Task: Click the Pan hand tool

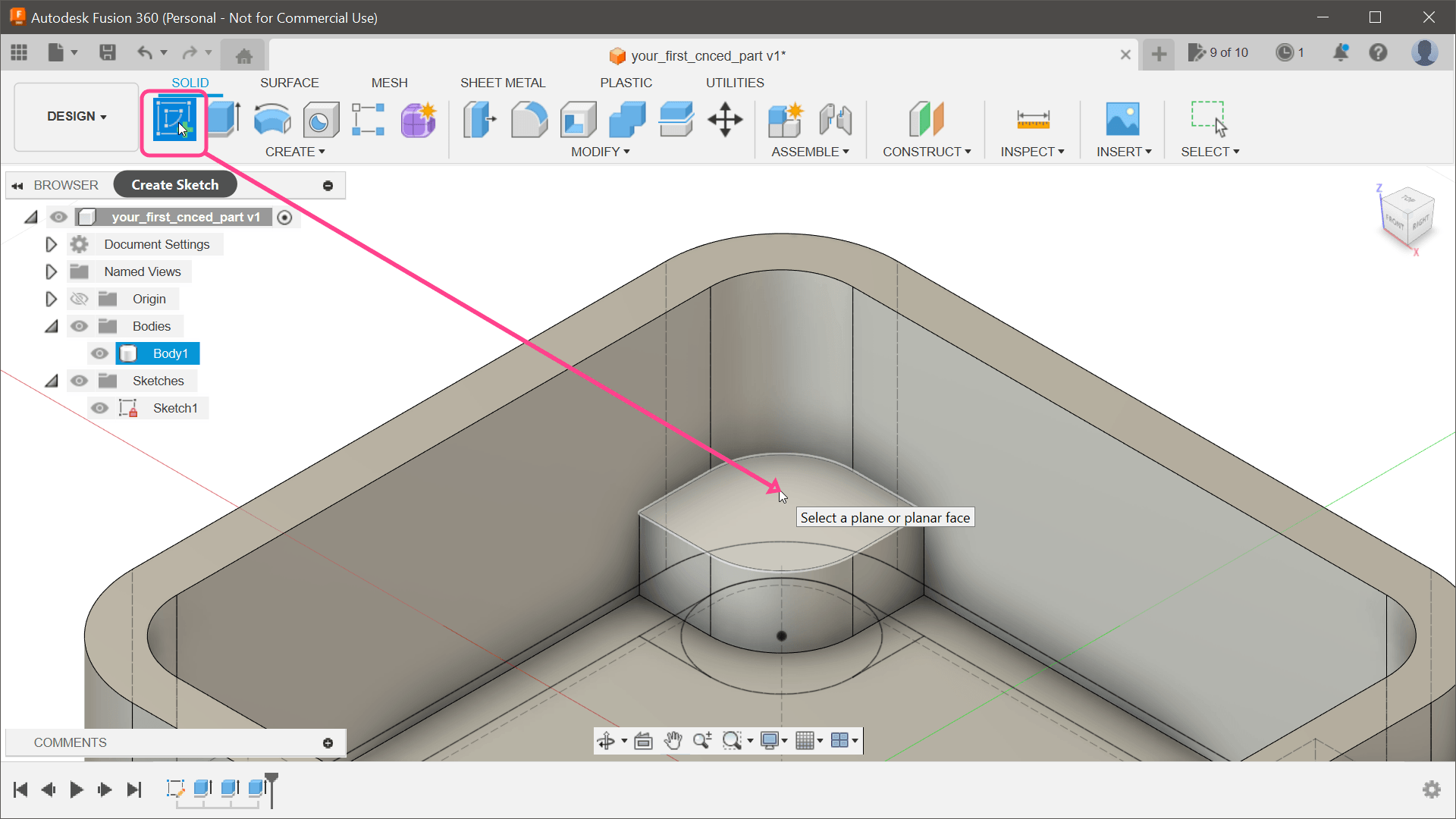Action: pos(673,741)
